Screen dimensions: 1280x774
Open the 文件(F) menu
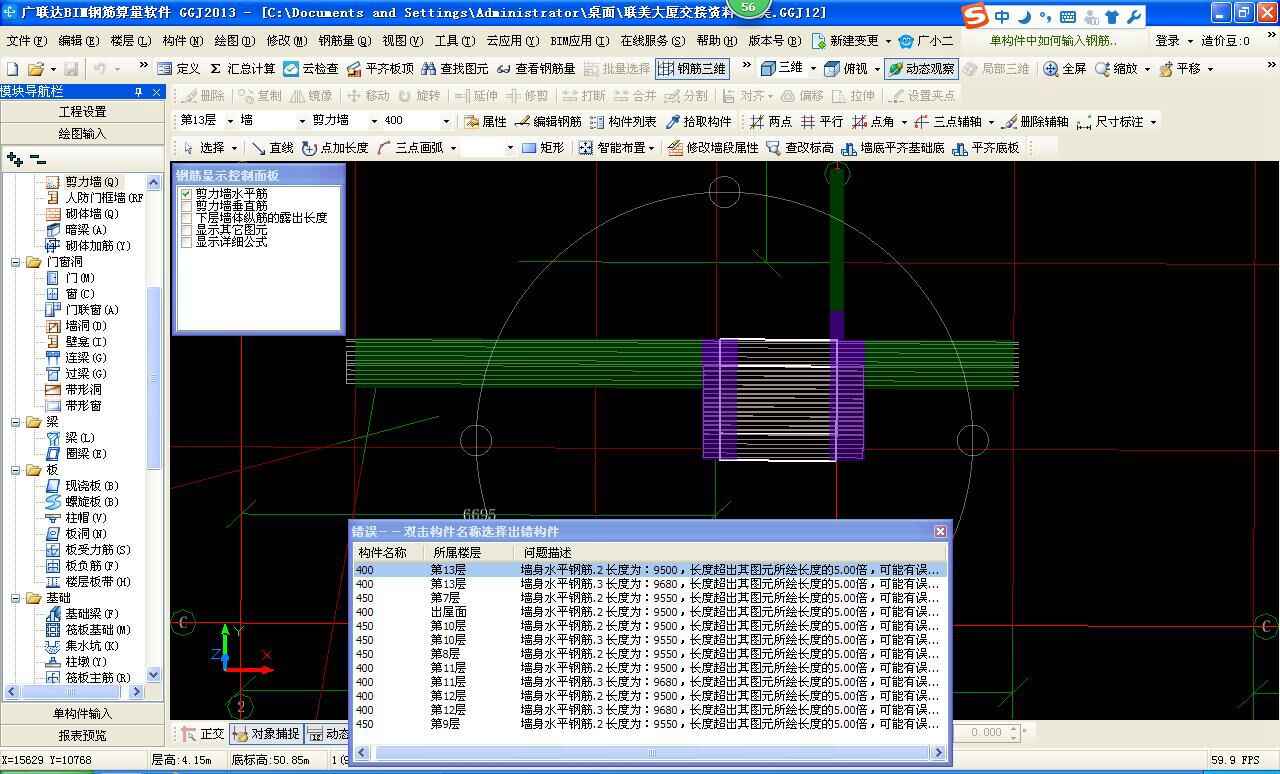coord(26,41)
